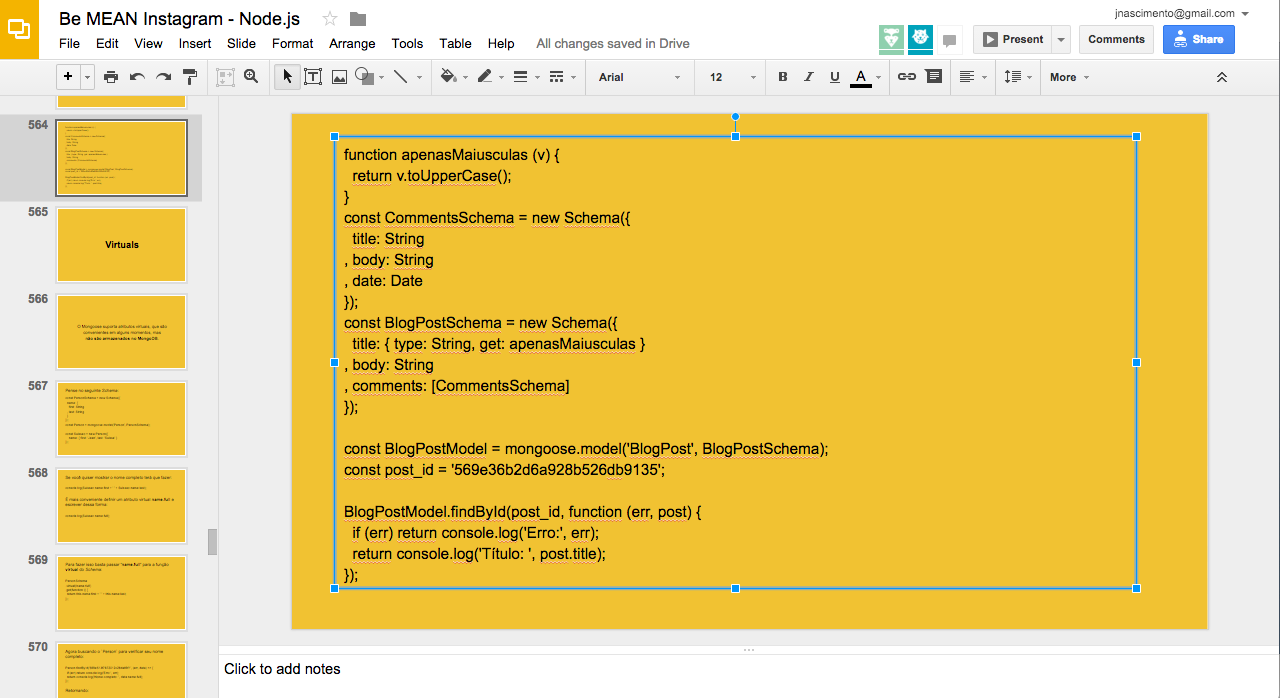
Task: Open the File menu
Action: 70,43
